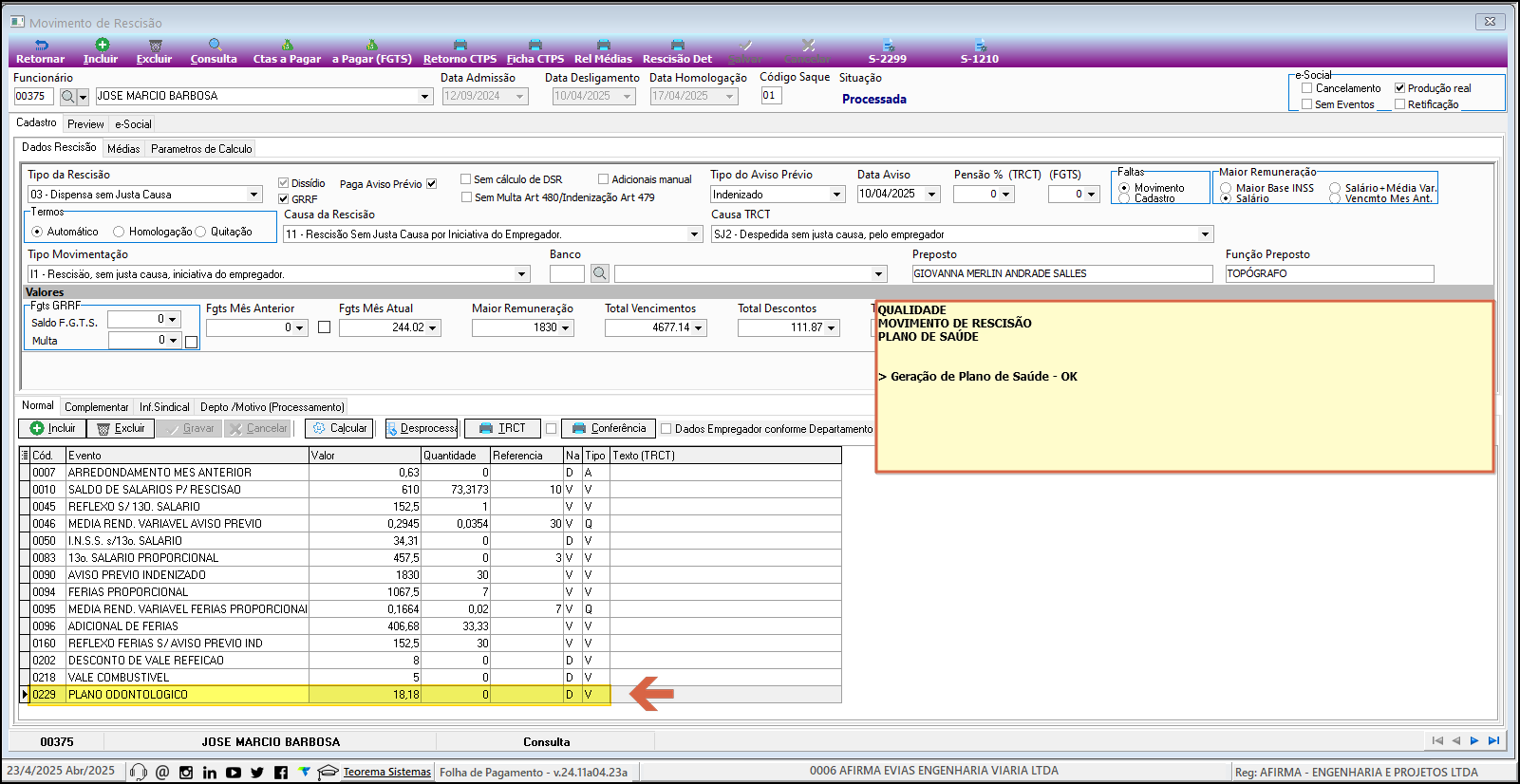Open the Médias tab

pos(123,149)
